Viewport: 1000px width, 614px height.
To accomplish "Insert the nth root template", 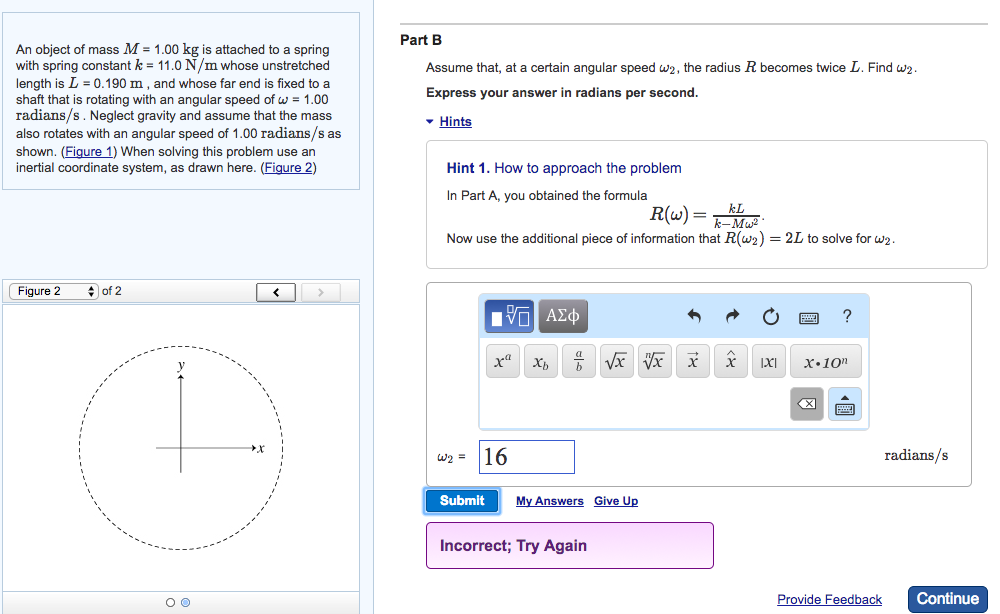I will [654, 361].
